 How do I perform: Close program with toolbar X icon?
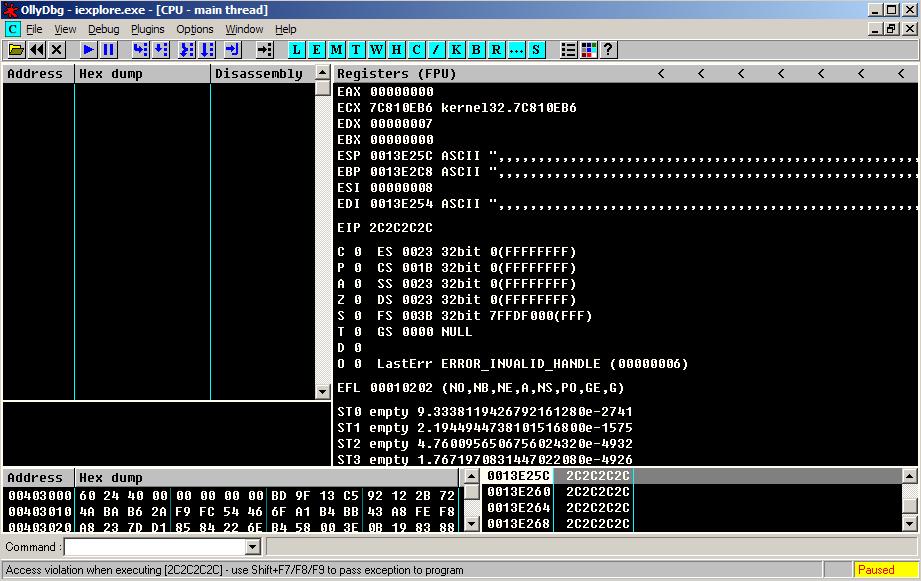(x=56, y=50)
